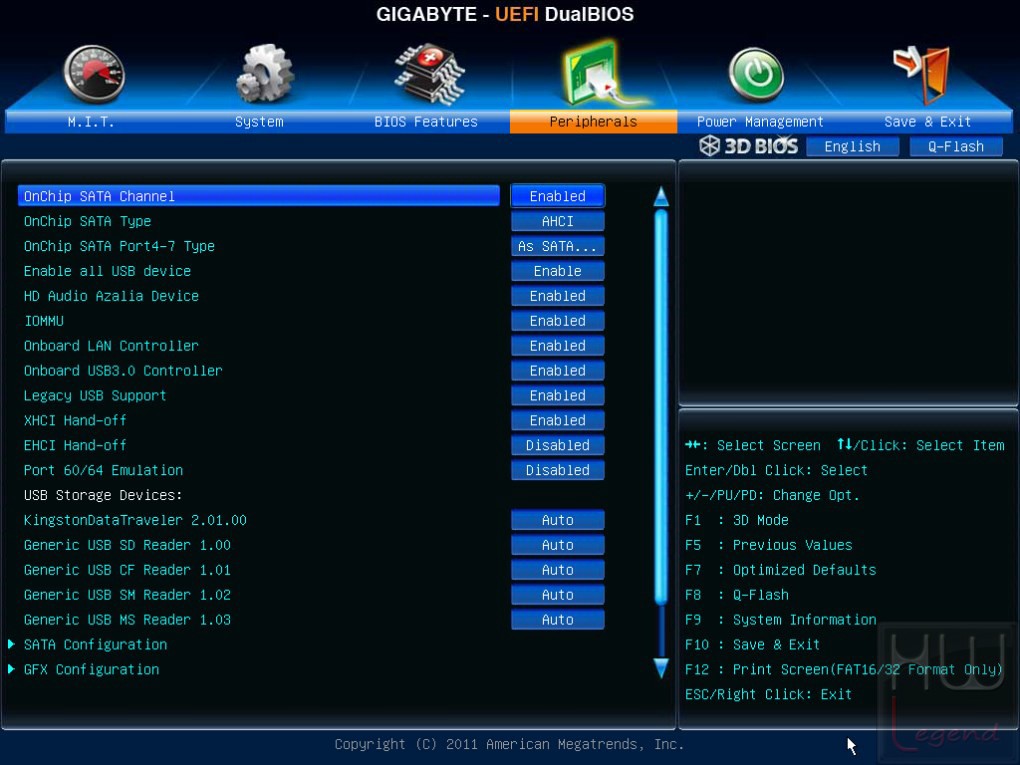1020x765 pixels.
Task: Click the scroll up arrow
Action: pos(661,196)
